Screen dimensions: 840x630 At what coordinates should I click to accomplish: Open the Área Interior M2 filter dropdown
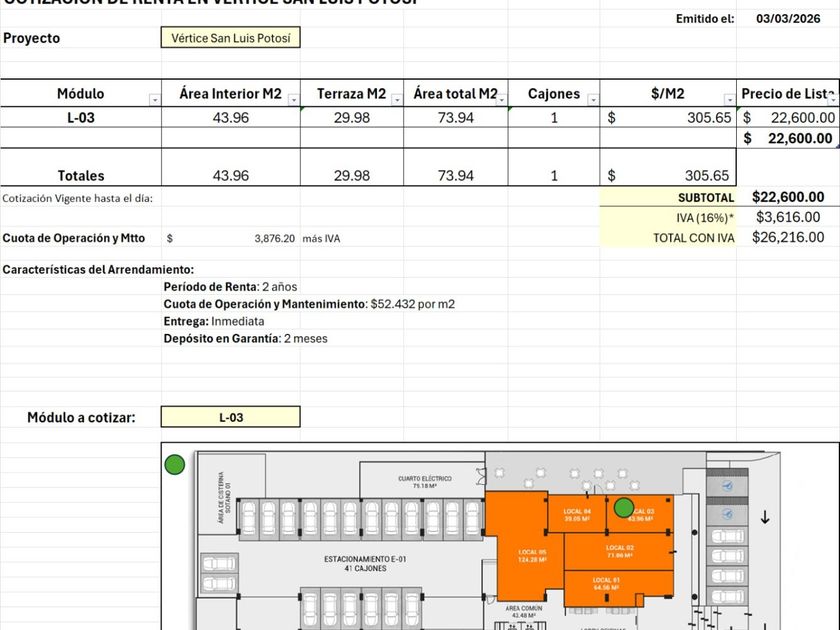coord(294,100)
